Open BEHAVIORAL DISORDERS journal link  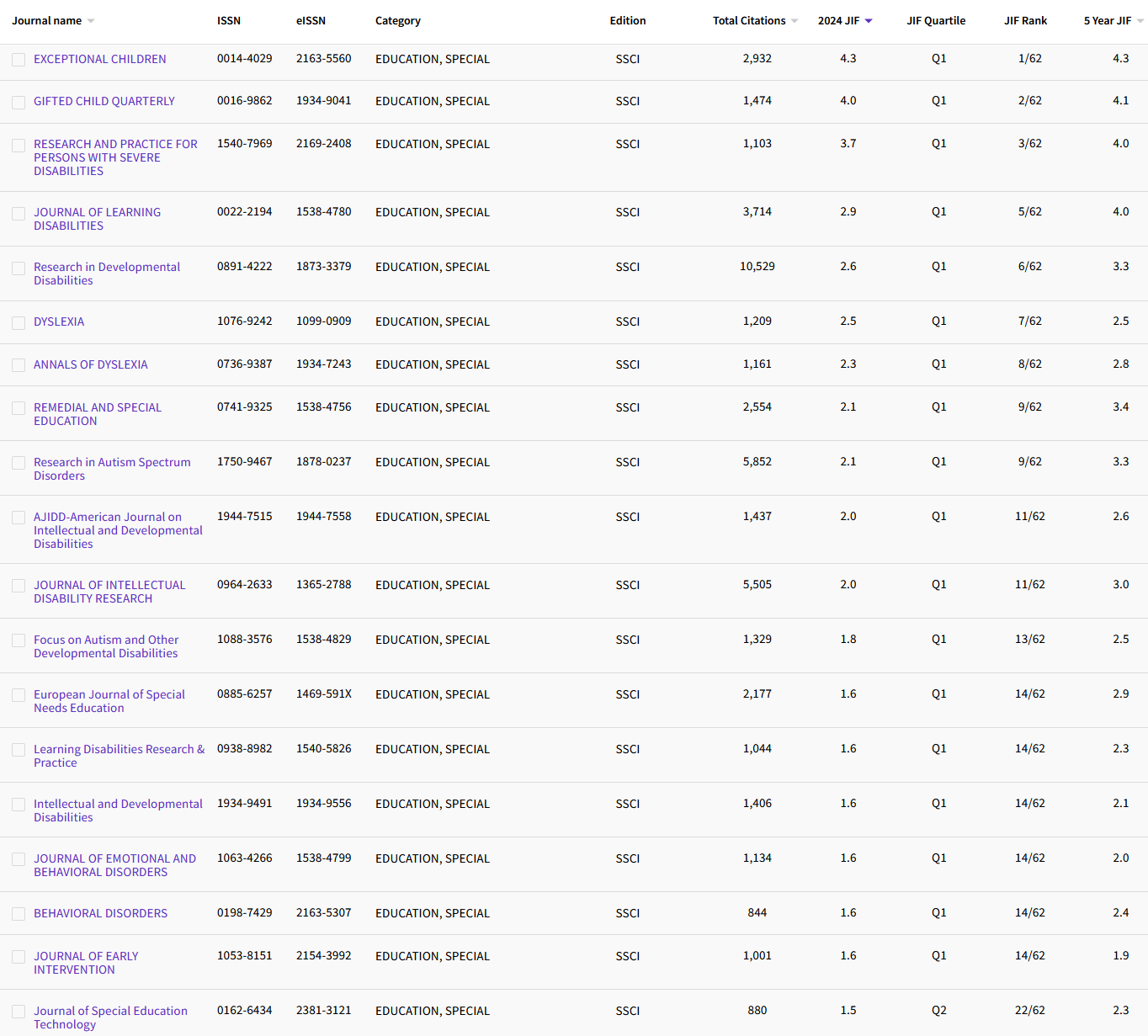[100, 913]
